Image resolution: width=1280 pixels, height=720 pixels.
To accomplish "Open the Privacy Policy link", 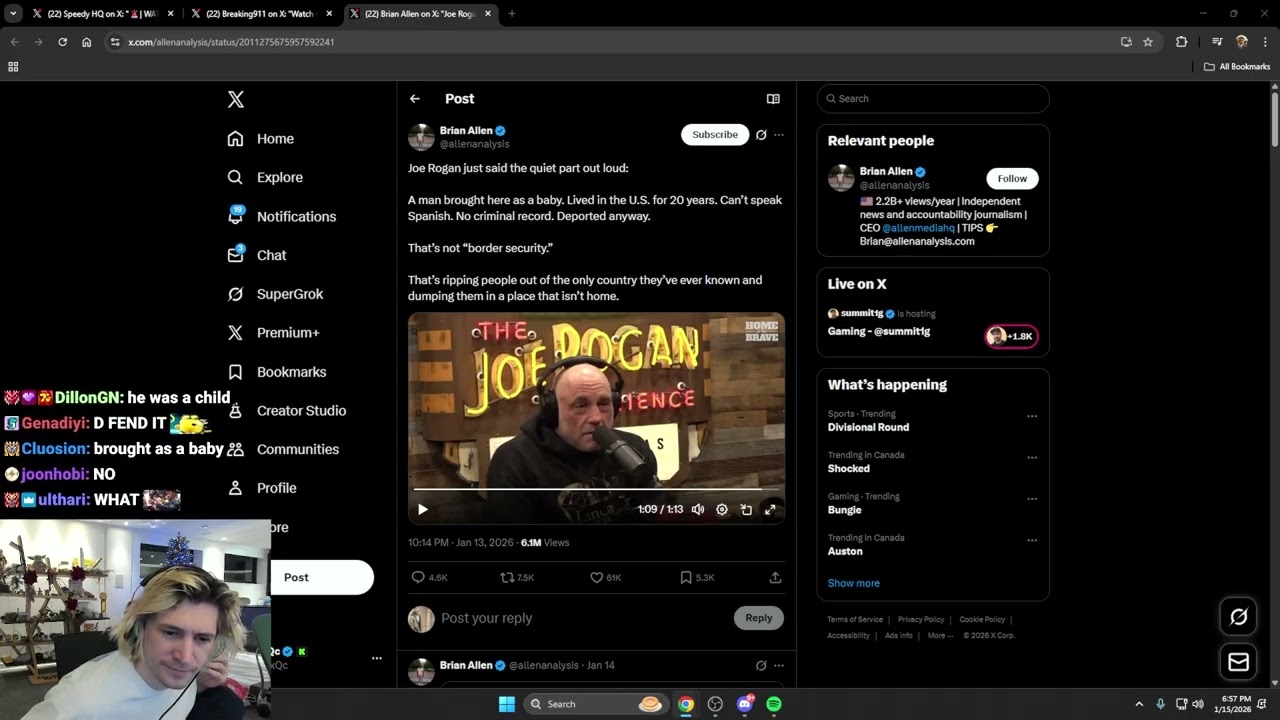I will point(921,619).
